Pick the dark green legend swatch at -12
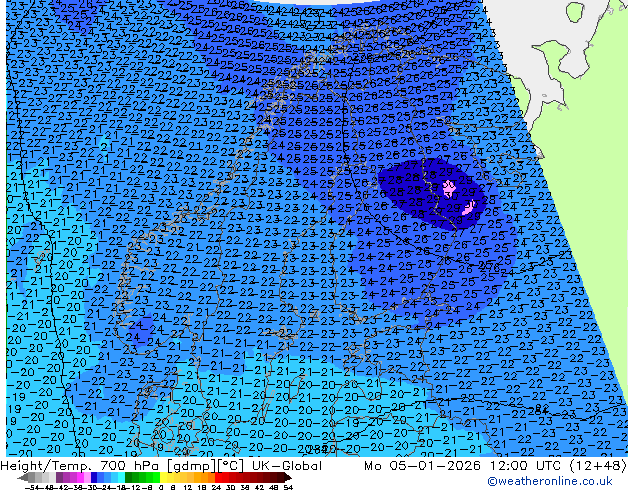634x490 pixels. (129, 477)
